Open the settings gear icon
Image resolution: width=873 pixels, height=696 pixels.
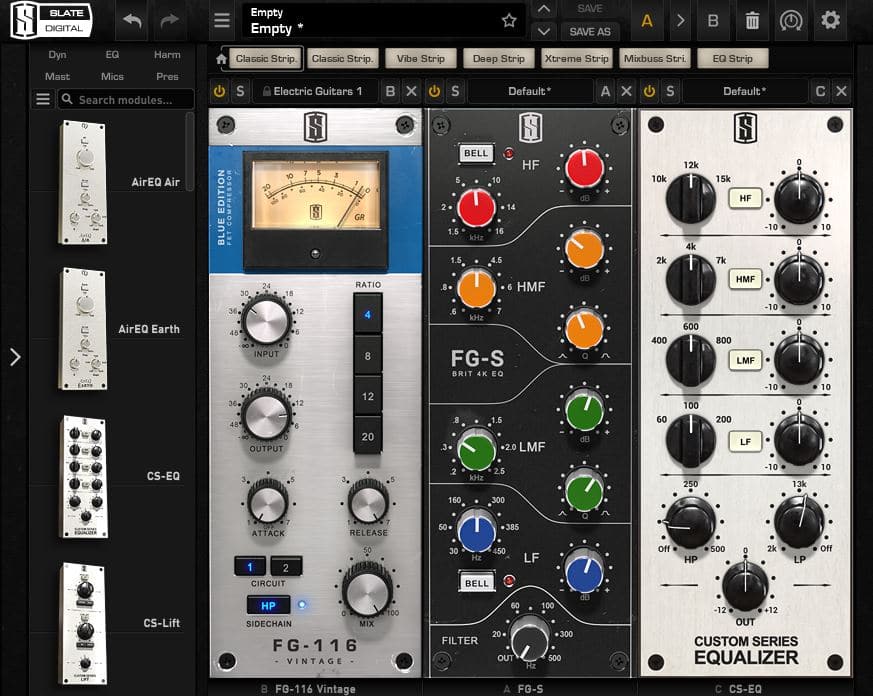(830, 21)
